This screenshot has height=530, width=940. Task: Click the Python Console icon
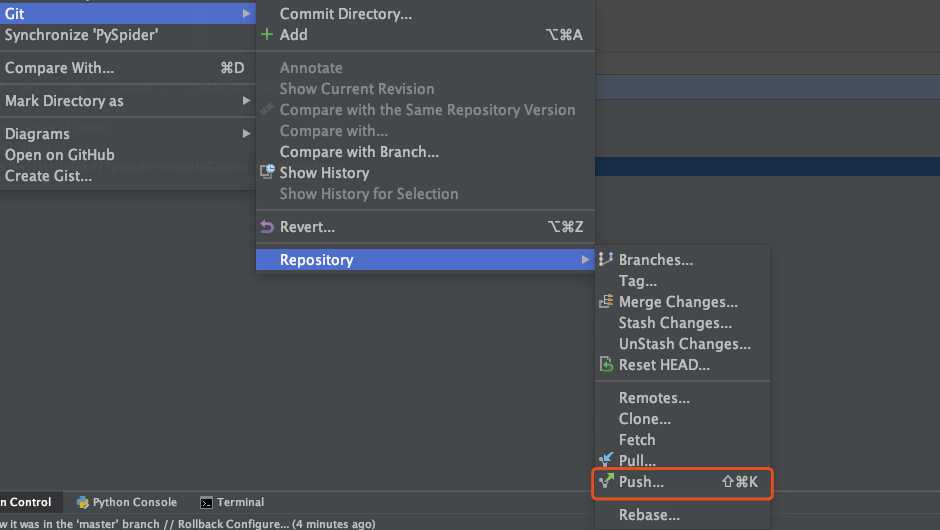(83, 502)
